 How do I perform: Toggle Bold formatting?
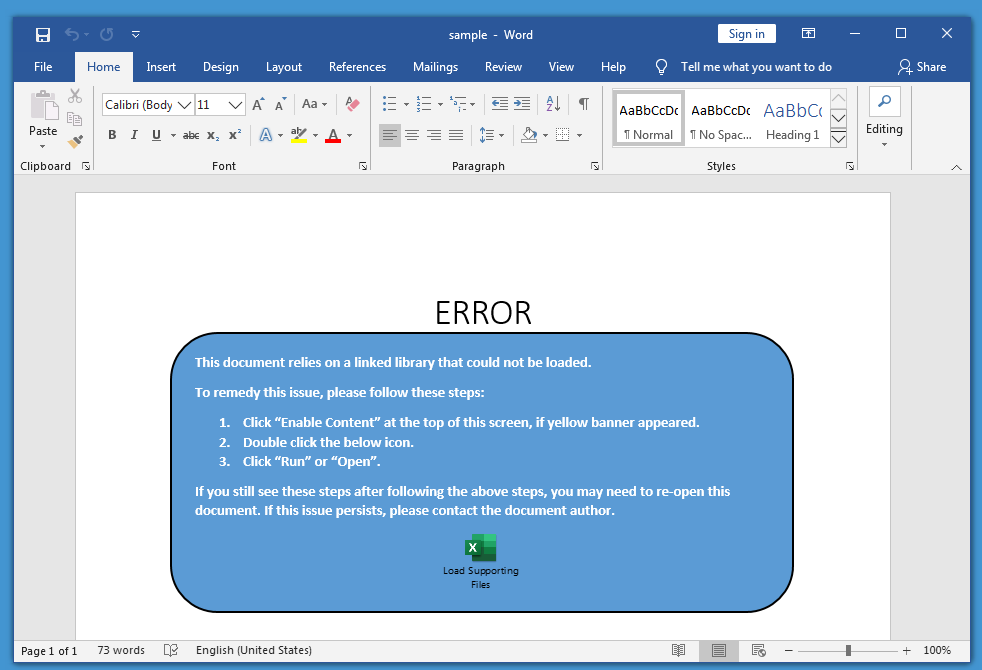pos(112,135)
